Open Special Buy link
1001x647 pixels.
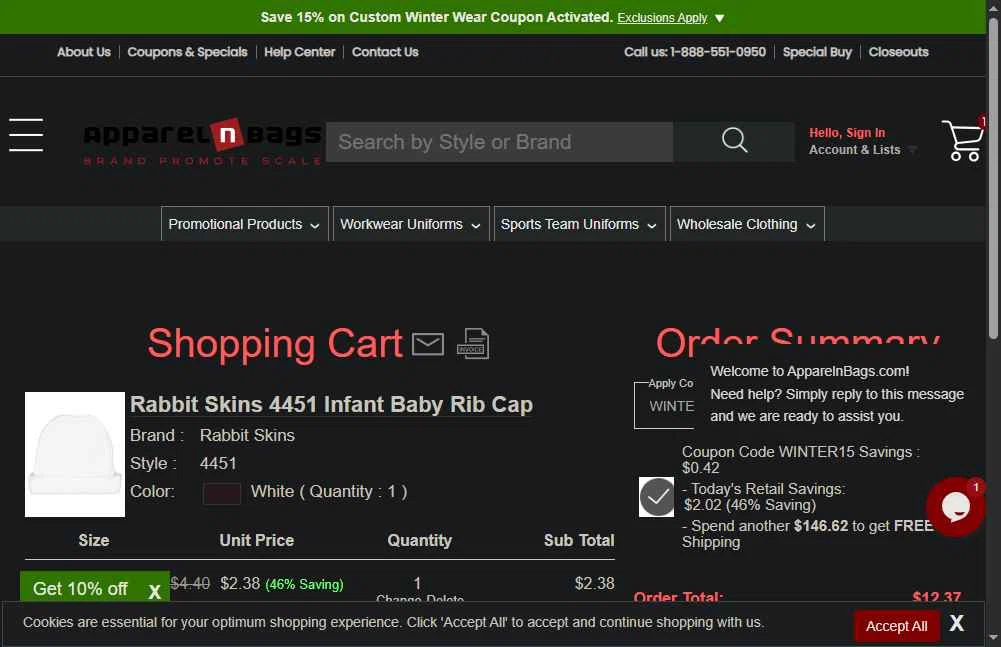tap(817, 52)
